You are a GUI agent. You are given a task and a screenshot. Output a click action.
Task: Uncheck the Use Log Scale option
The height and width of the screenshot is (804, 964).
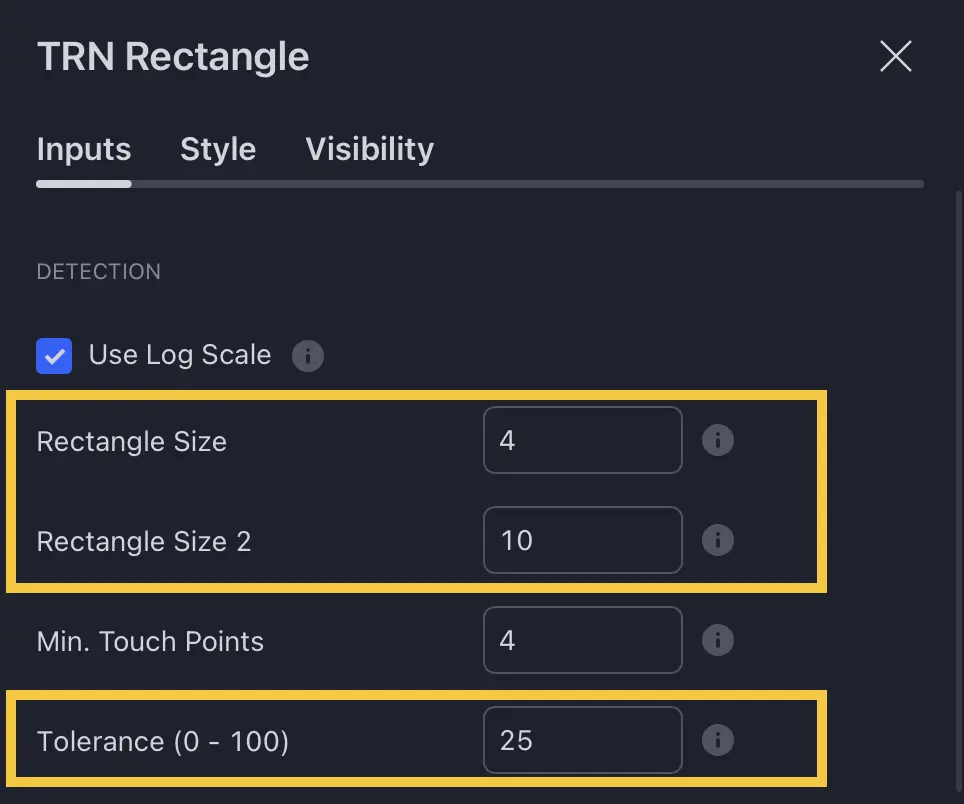click(x=54, y=356)
